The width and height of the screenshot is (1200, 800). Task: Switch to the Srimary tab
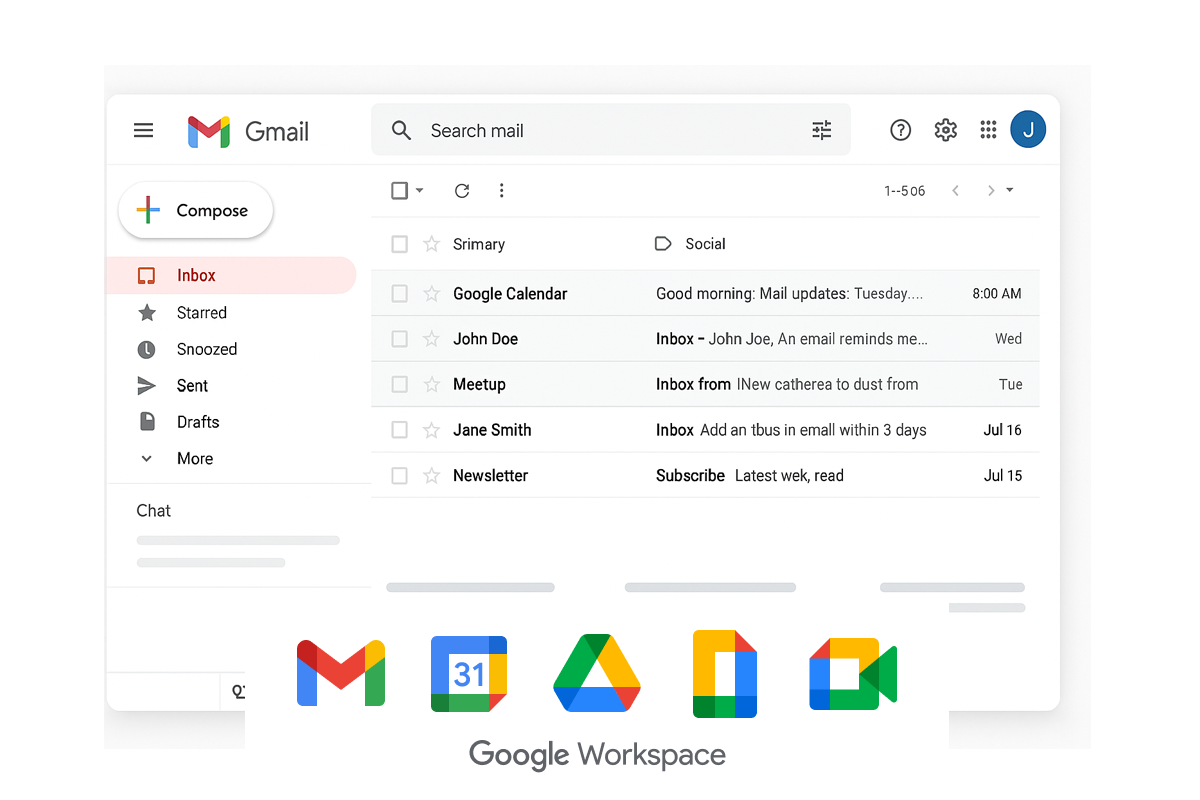point(479,244)
